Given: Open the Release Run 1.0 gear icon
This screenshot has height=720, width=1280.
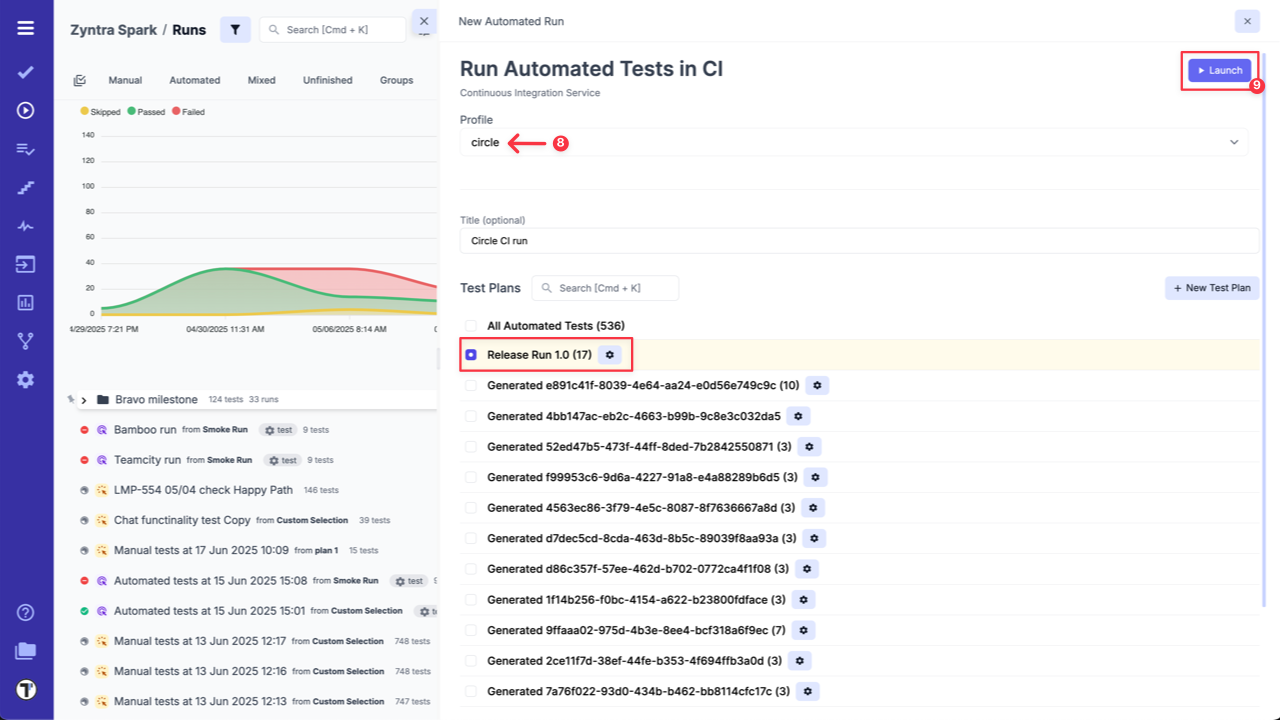Looking at the screenshot, I should (610, 354).
